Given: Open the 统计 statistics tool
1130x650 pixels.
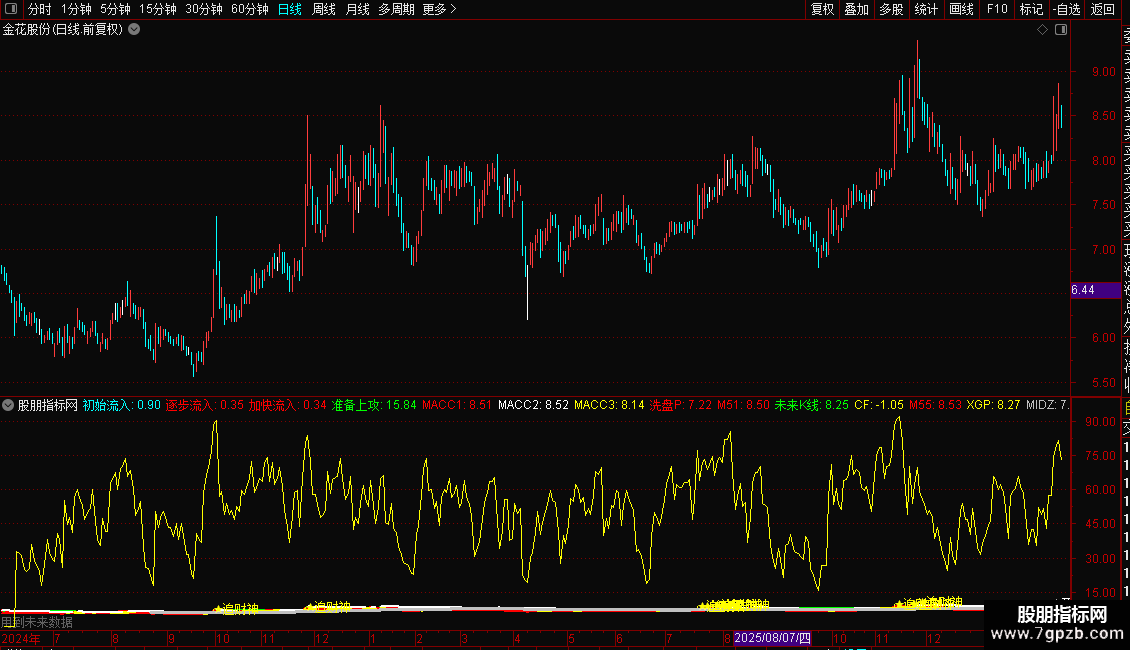Looking at the screenshot, I should [x=926, y=9].
